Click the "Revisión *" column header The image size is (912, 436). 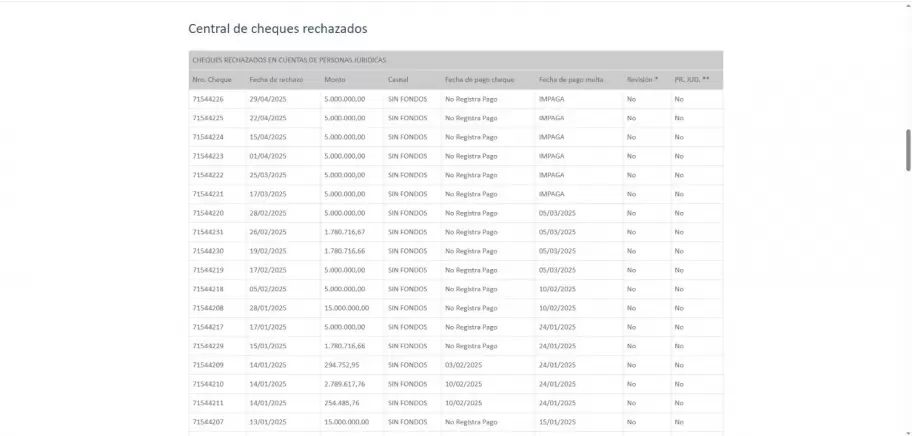pyautogui.click(x=642, y=80)
